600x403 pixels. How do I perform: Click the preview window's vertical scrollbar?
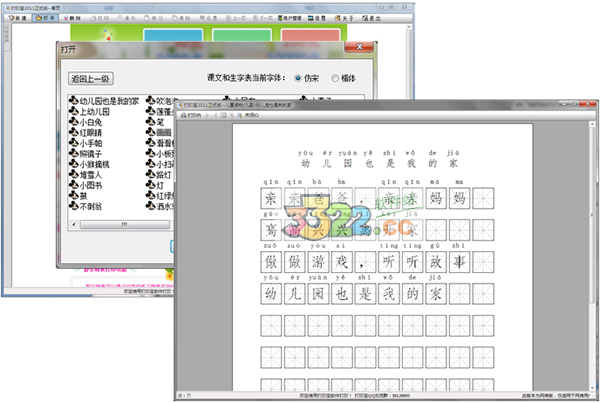592,256
